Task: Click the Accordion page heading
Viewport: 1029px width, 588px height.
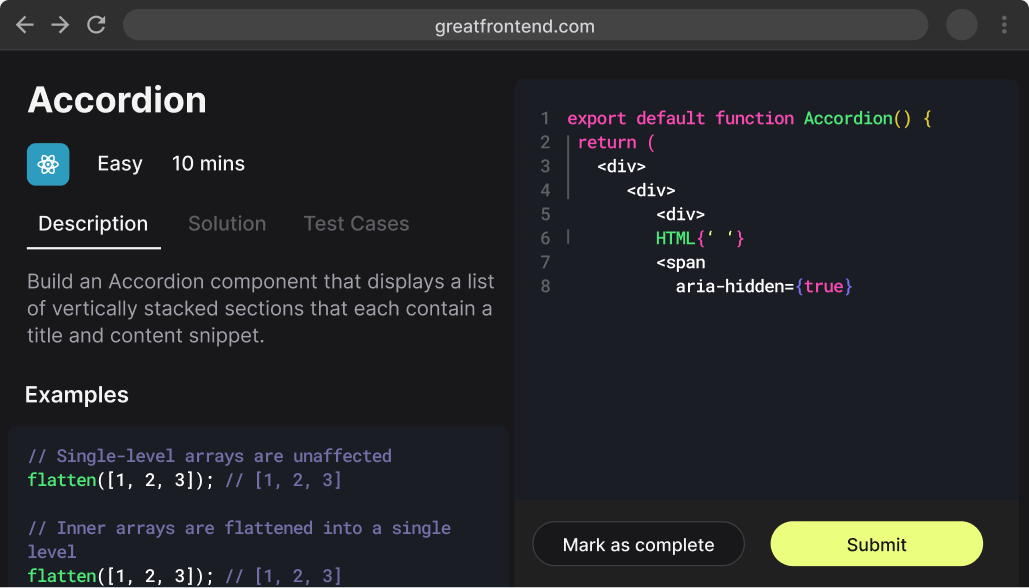Action: [117, 100]
